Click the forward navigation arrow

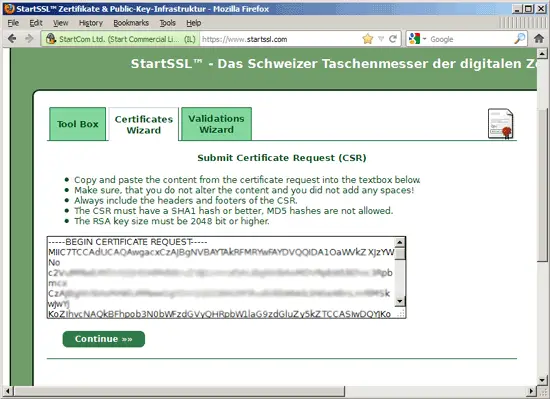pyautogui.click(x=29, y=39)
